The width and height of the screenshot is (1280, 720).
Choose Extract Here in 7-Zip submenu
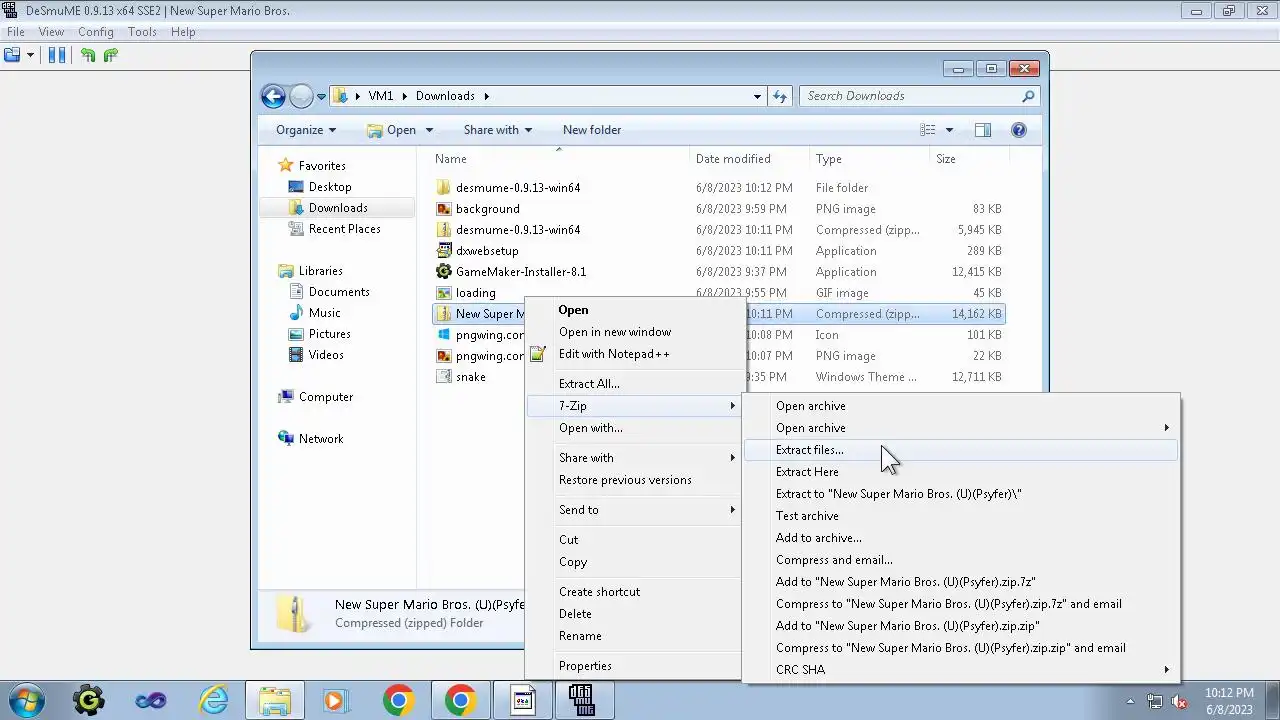point(961,472)
